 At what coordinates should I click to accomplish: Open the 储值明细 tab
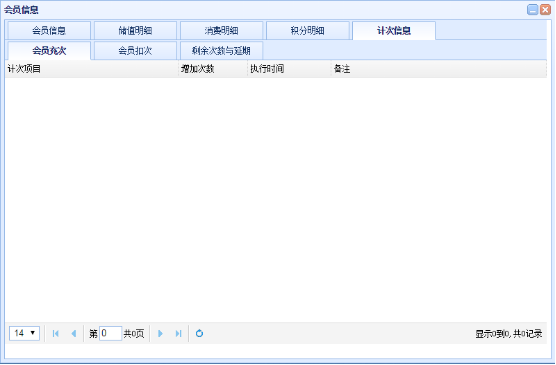coord(135,31)
